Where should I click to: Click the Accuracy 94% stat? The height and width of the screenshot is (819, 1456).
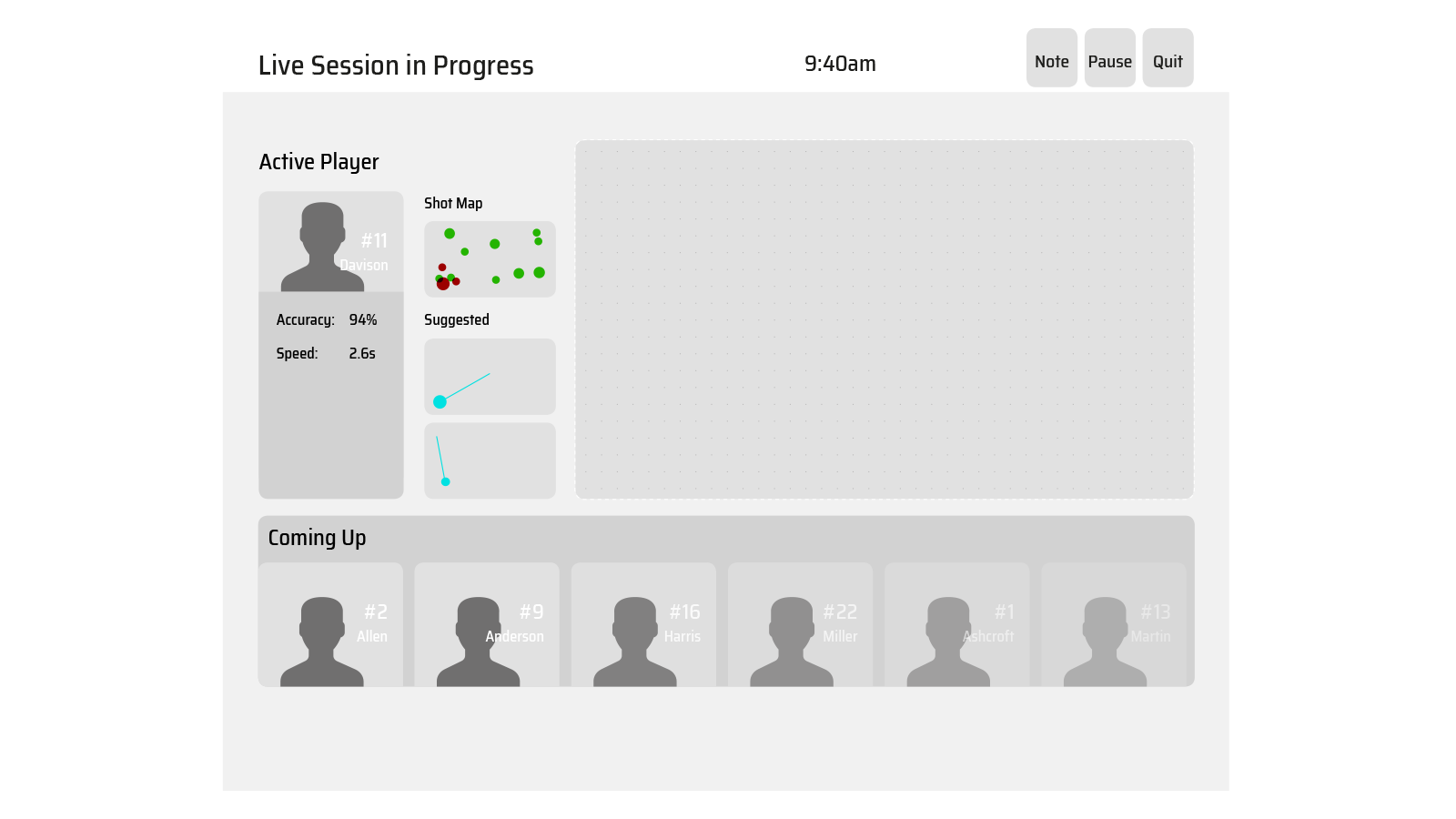coord(327,319)
